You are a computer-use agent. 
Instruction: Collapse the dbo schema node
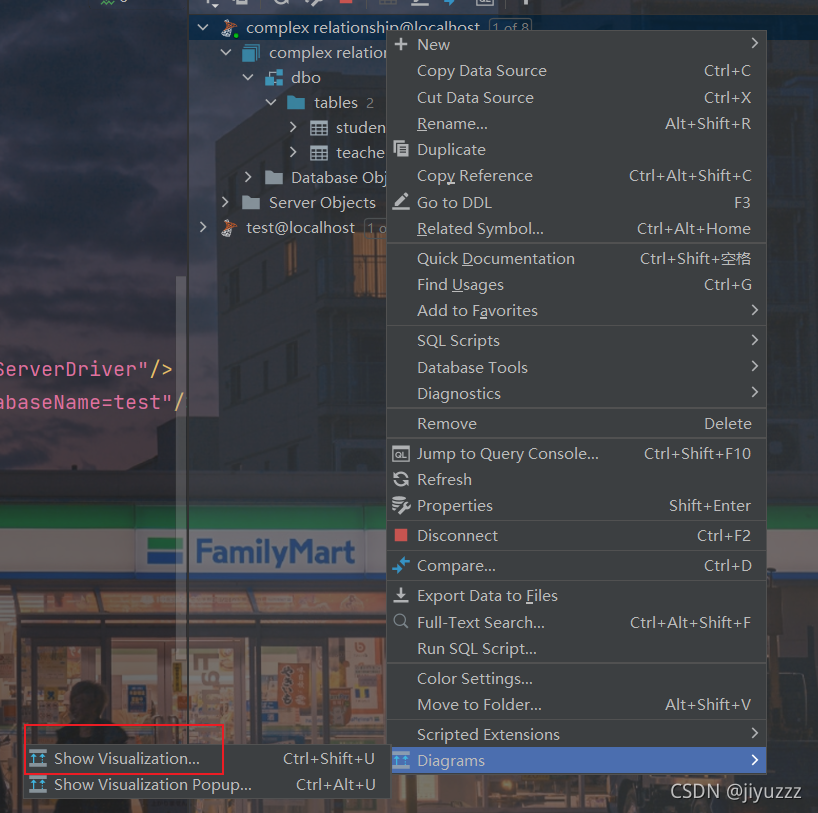click(x=248, y=77)
